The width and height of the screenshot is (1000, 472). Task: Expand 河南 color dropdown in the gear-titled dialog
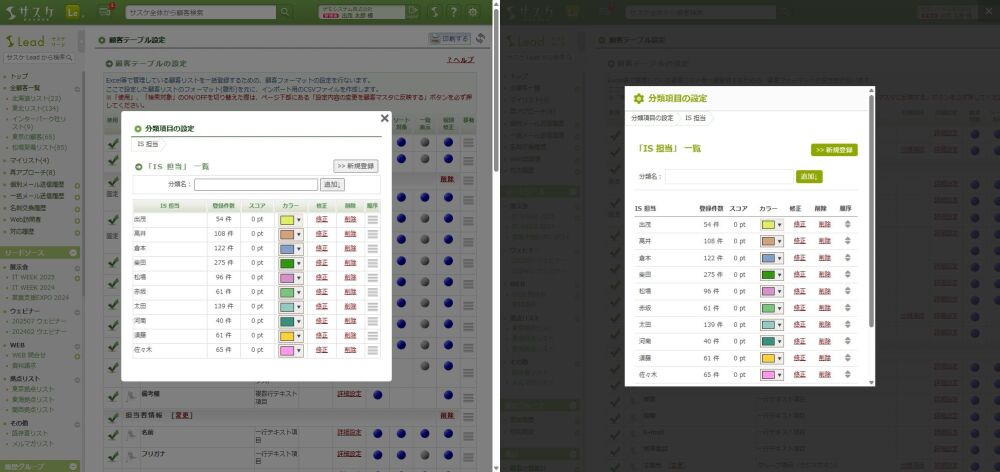pyautogui.click(x=779, y=341)
